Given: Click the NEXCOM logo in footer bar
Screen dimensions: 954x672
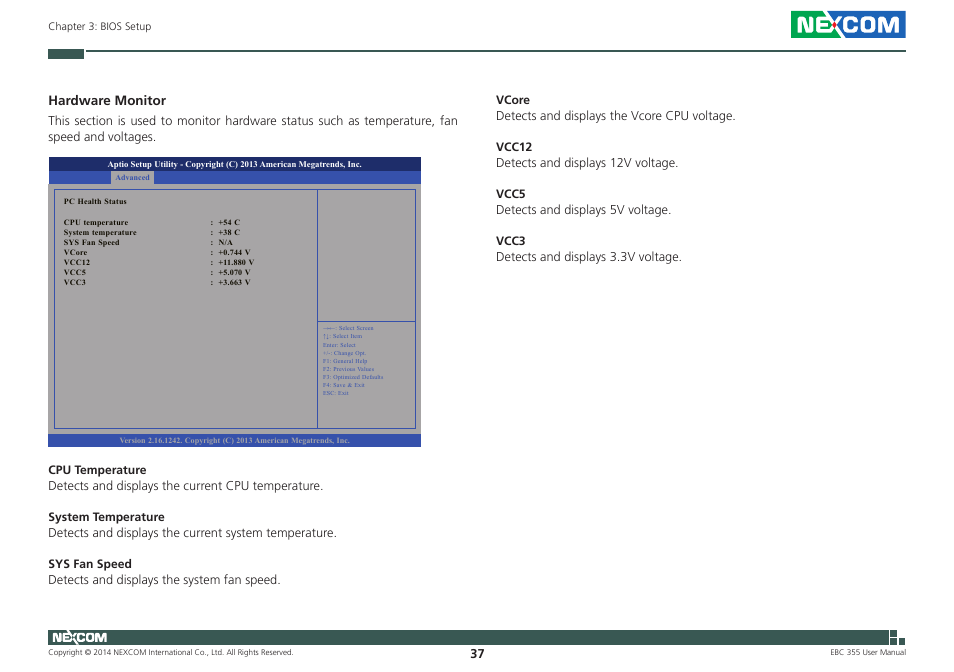Looking at the screenshot, I should tap(80, 637).
